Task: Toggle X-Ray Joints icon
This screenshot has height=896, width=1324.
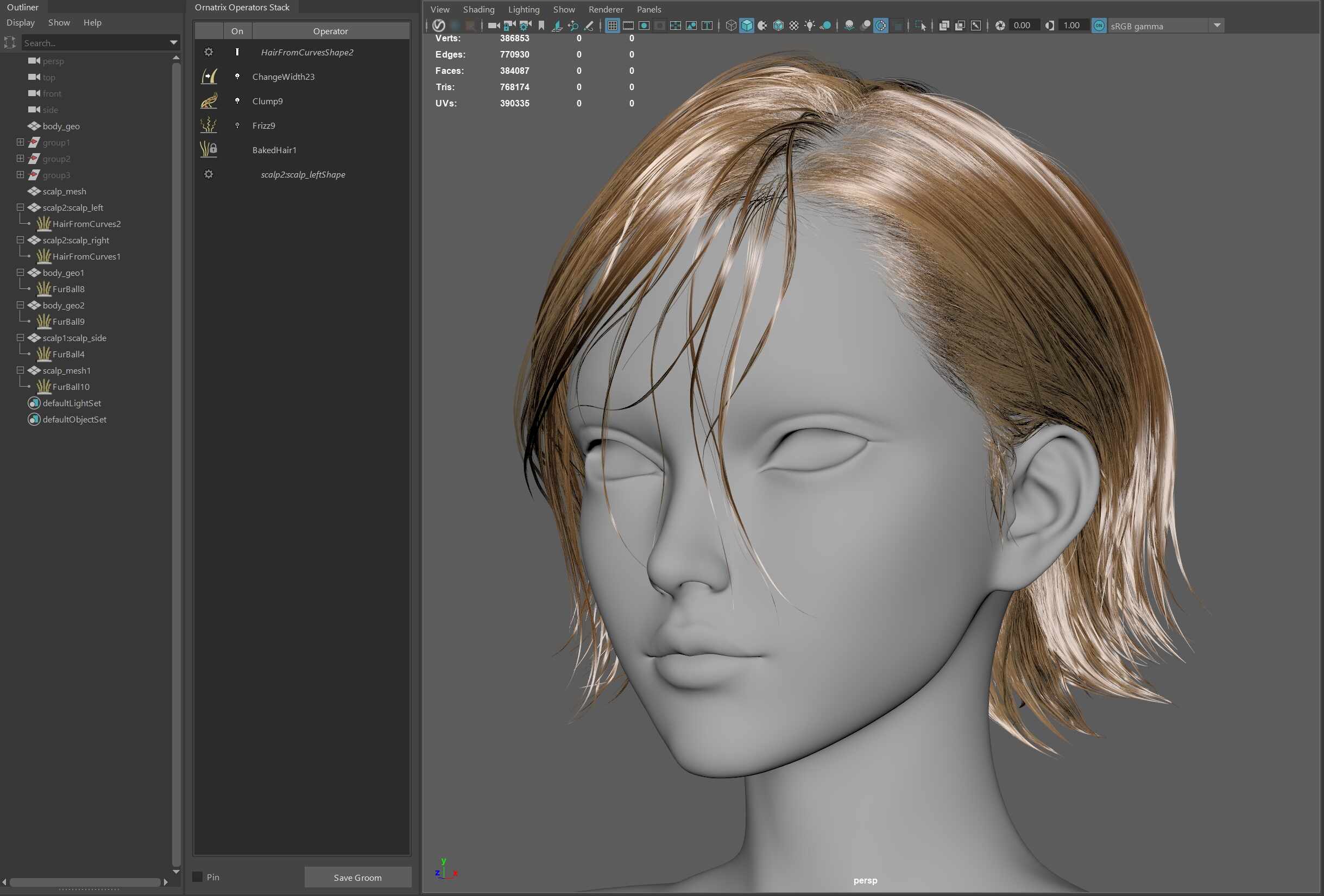Action: coord(976,26)
